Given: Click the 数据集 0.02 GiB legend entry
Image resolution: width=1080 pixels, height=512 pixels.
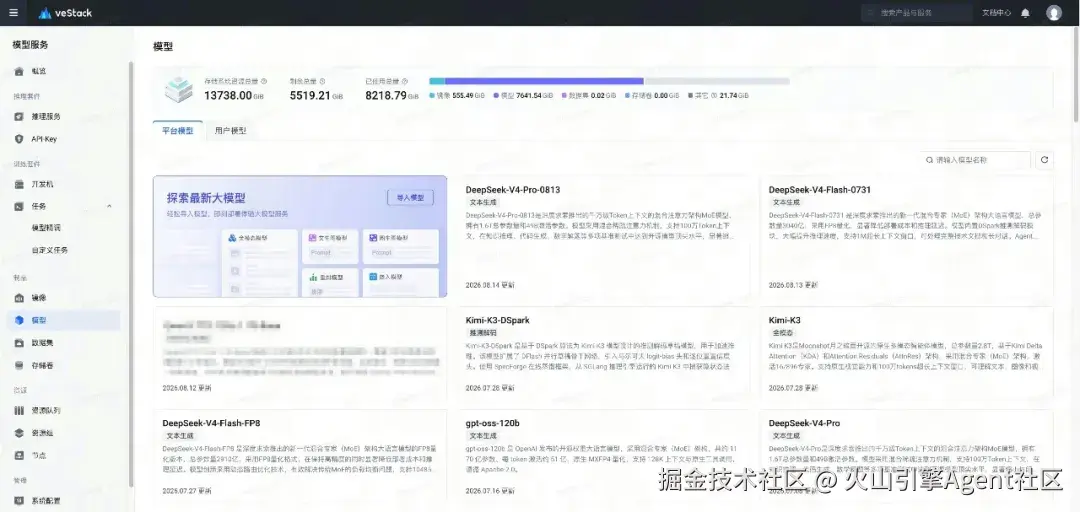Looking at the screenshot, I should (590, 96).
